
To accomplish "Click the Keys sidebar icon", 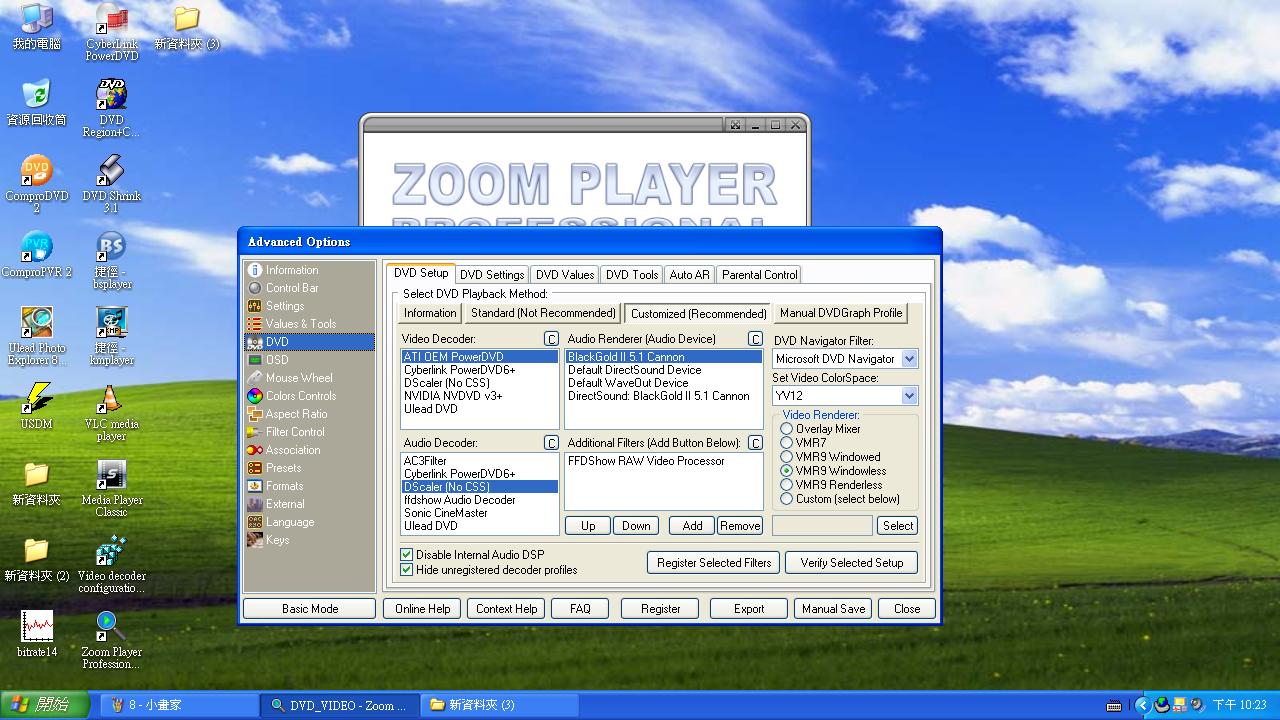I will [255, 540].
